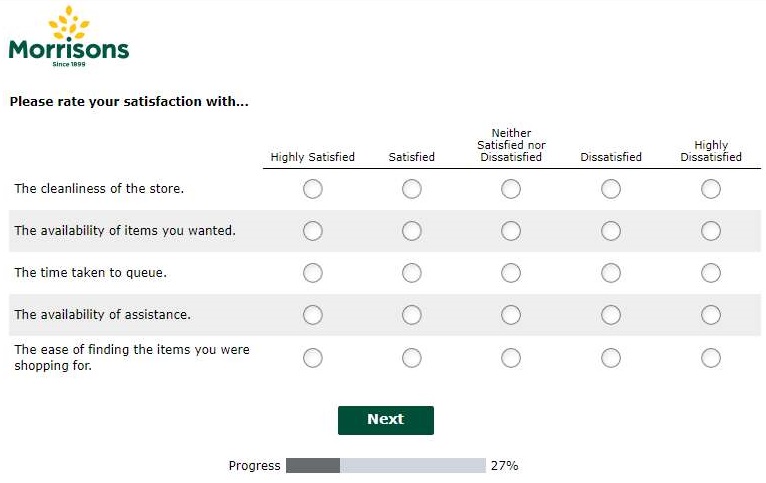This screenshot has height=483, width=766.
Task: Click the Neither Satisfied nor Dissatisfied column header
Action: [x=511, y=145]
